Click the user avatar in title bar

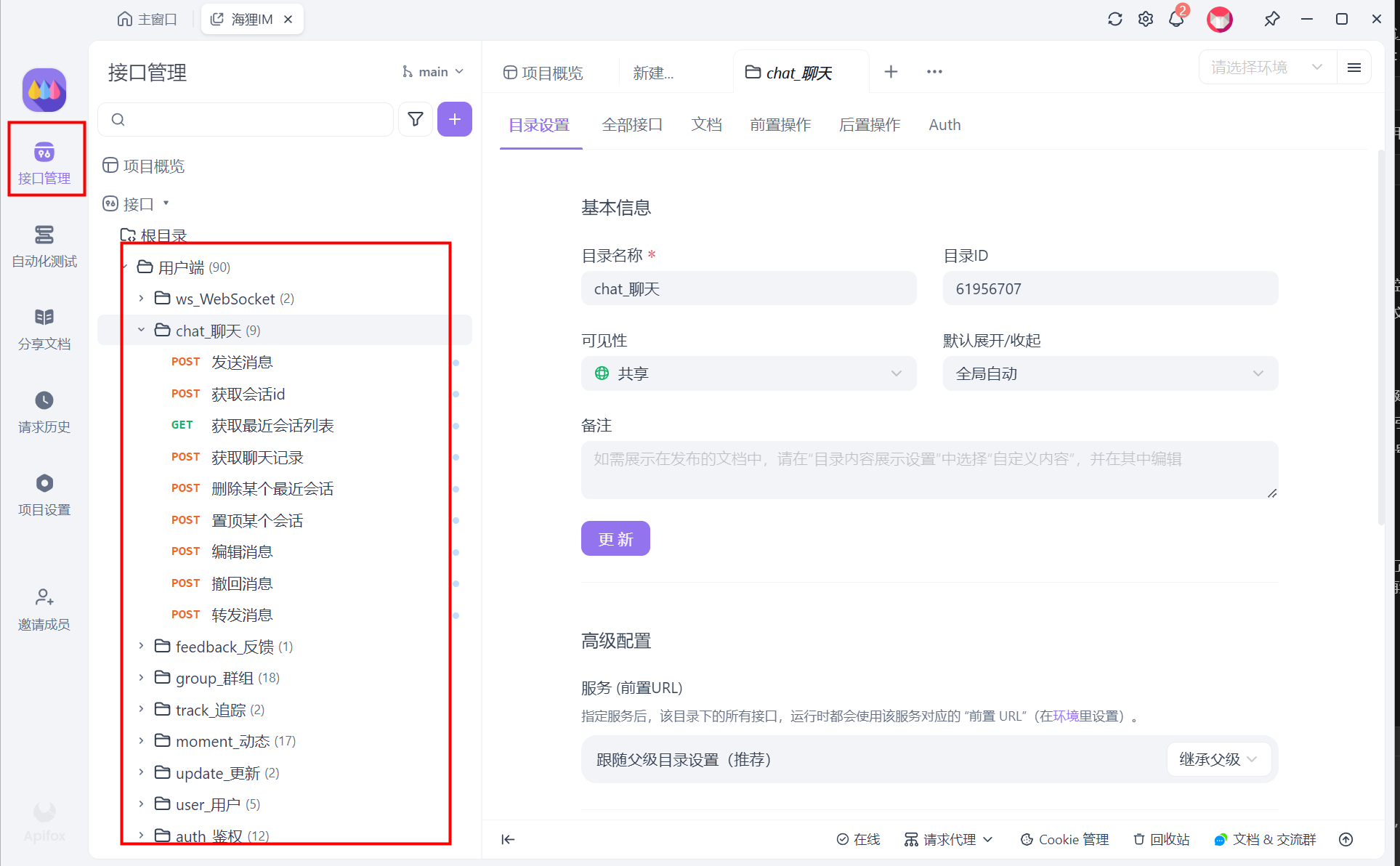[1220, 20]
